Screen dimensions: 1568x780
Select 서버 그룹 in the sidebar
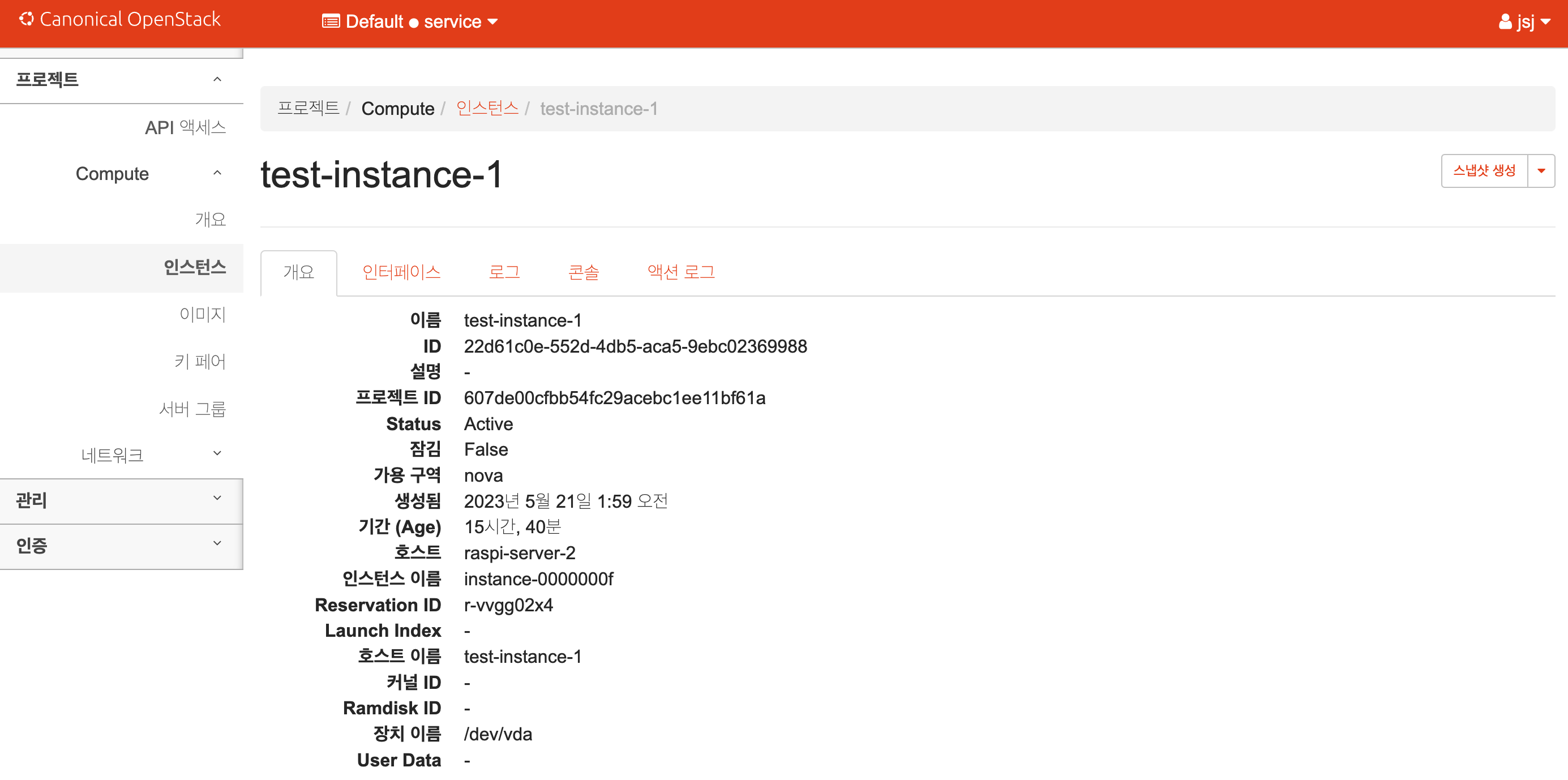192,409
